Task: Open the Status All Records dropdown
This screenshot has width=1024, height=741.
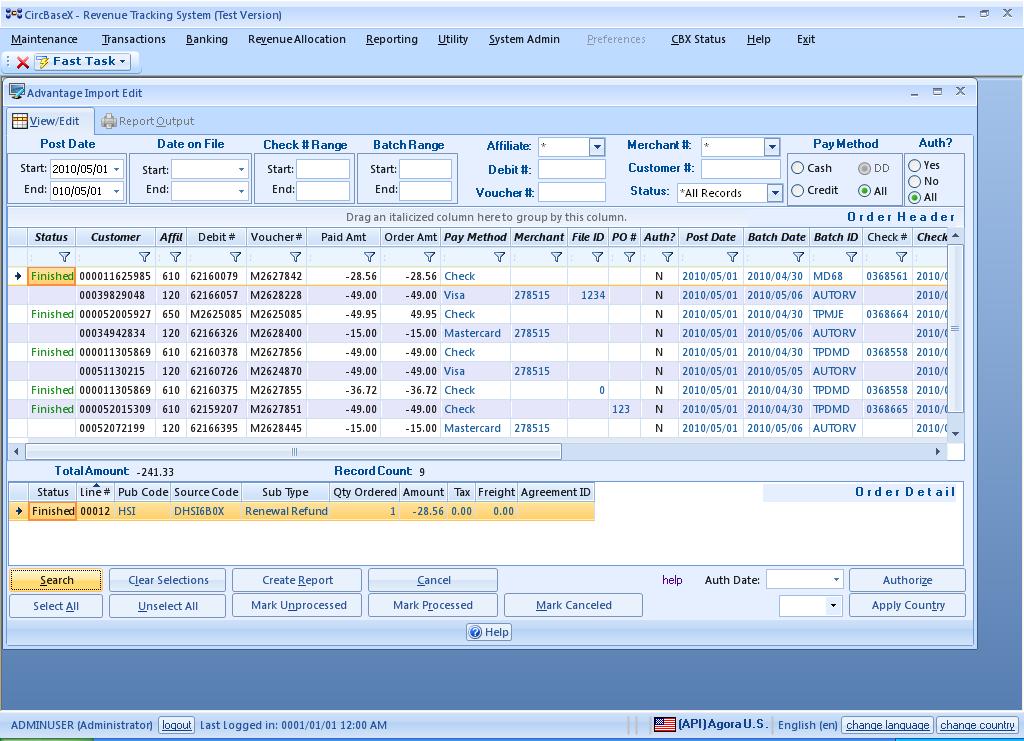Action: pyautogui.click(x=774, y=193)
